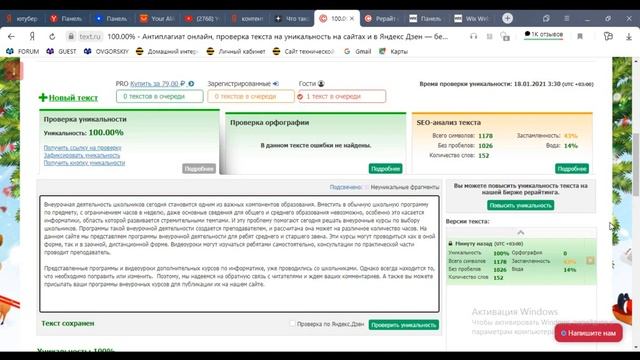Screen dimensions: 640x360
Task: Switch to the Рерайт browser tab
Action: point(382,18)
